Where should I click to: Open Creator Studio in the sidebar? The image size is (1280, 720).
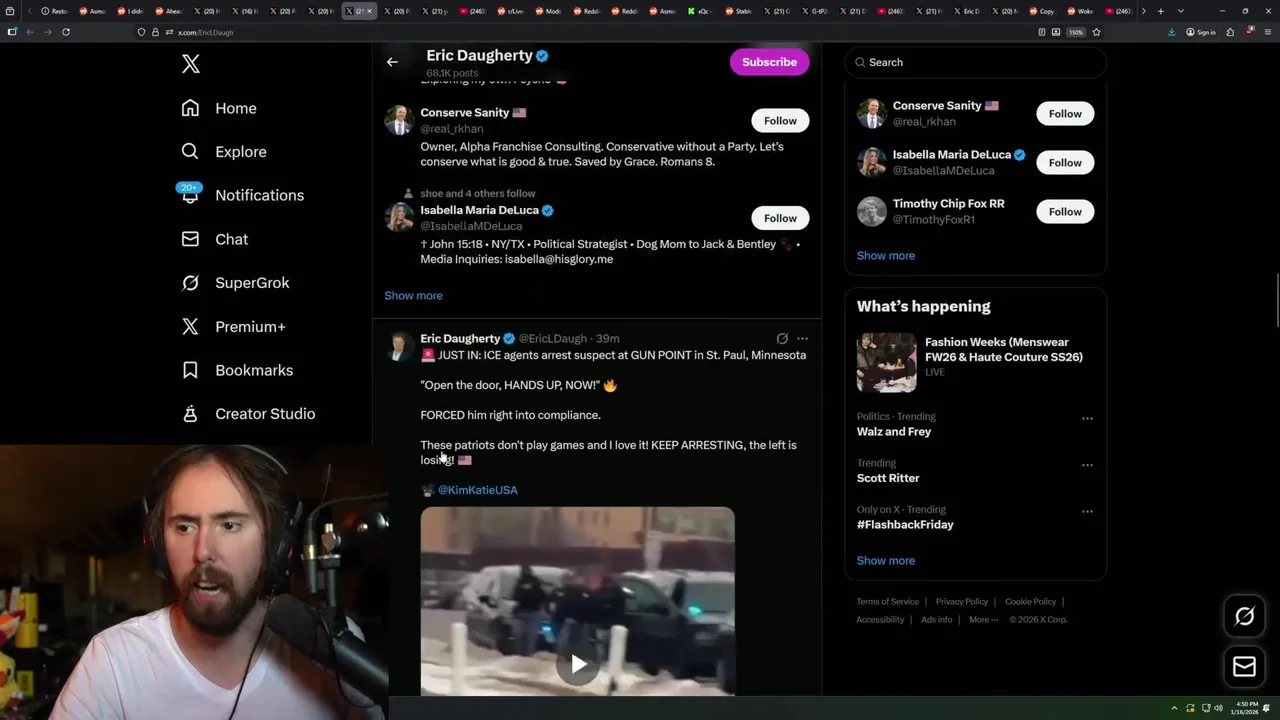[248, 414]
